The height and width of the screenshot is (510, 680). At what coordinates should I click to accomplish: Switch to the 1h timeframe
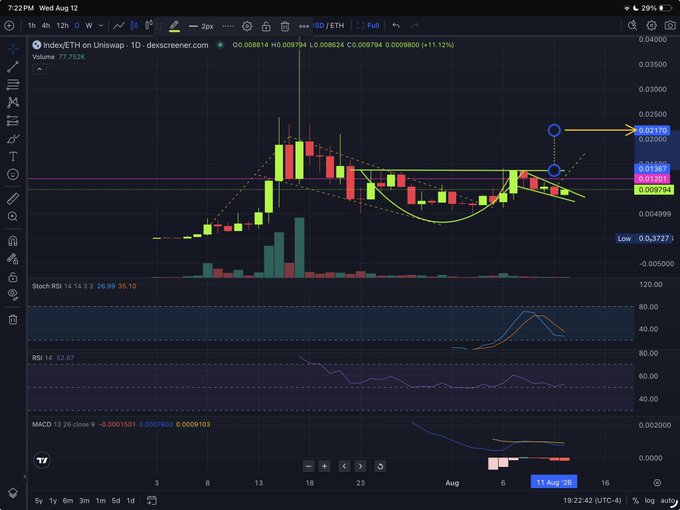(x=32, y=26)
